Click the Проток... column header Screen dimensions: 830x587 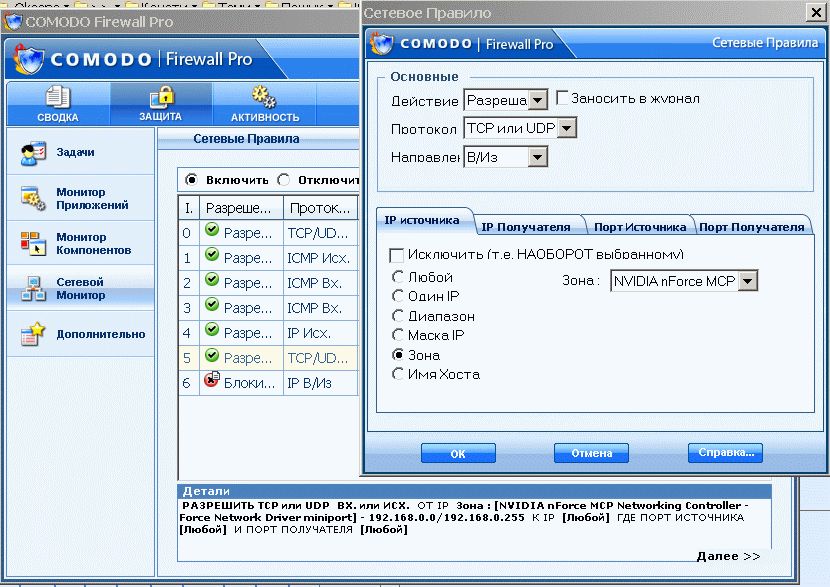(x=321, y=208)
